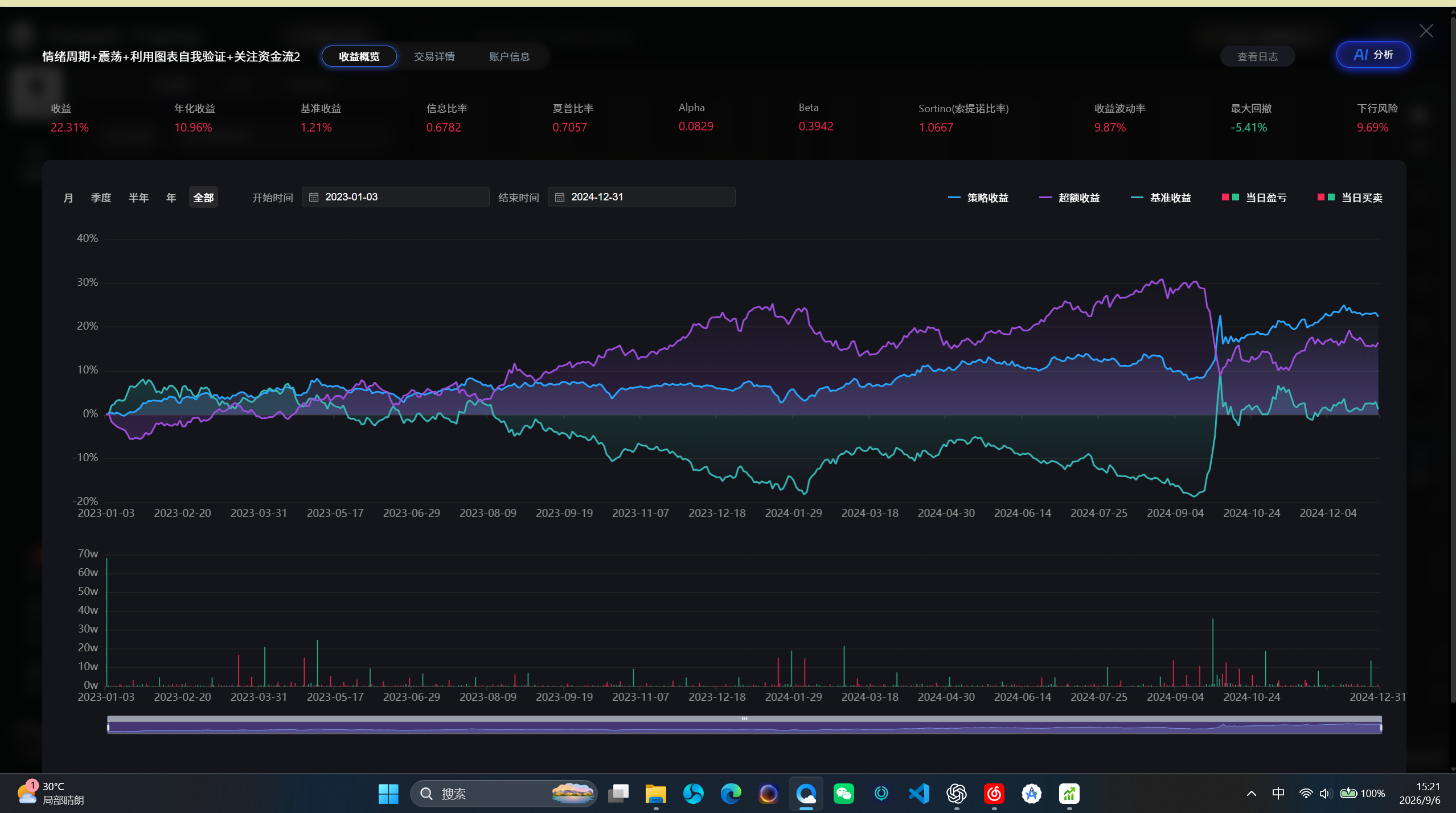Click calendar icon in start date field
This screenshot has height=813, width=1456.
pyautogui.click(x=313, y=197)
